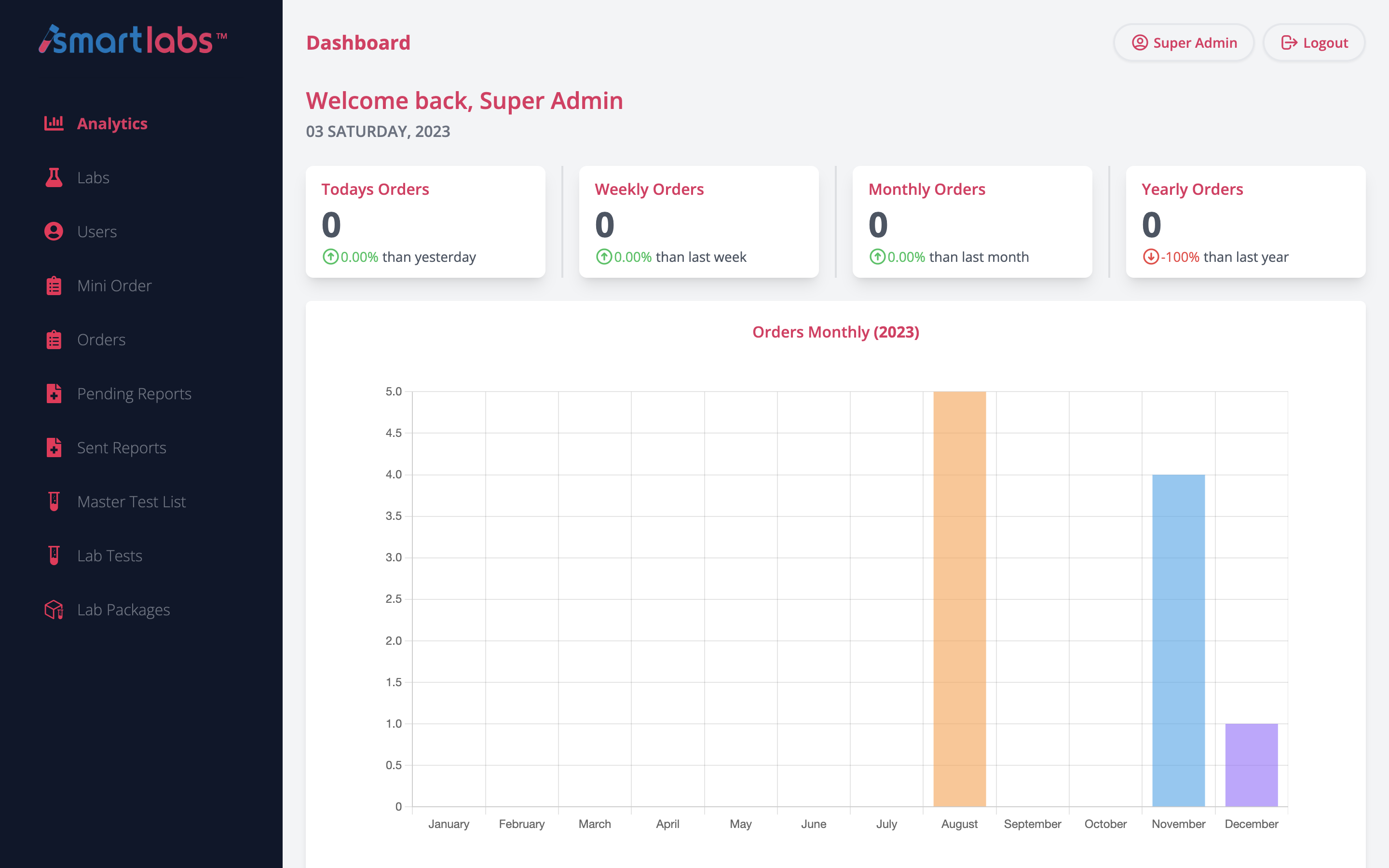Click the Logout arrow icon
This screenshot has width=1389, height=868.
pyautogui.click(x=1289, y=42)
